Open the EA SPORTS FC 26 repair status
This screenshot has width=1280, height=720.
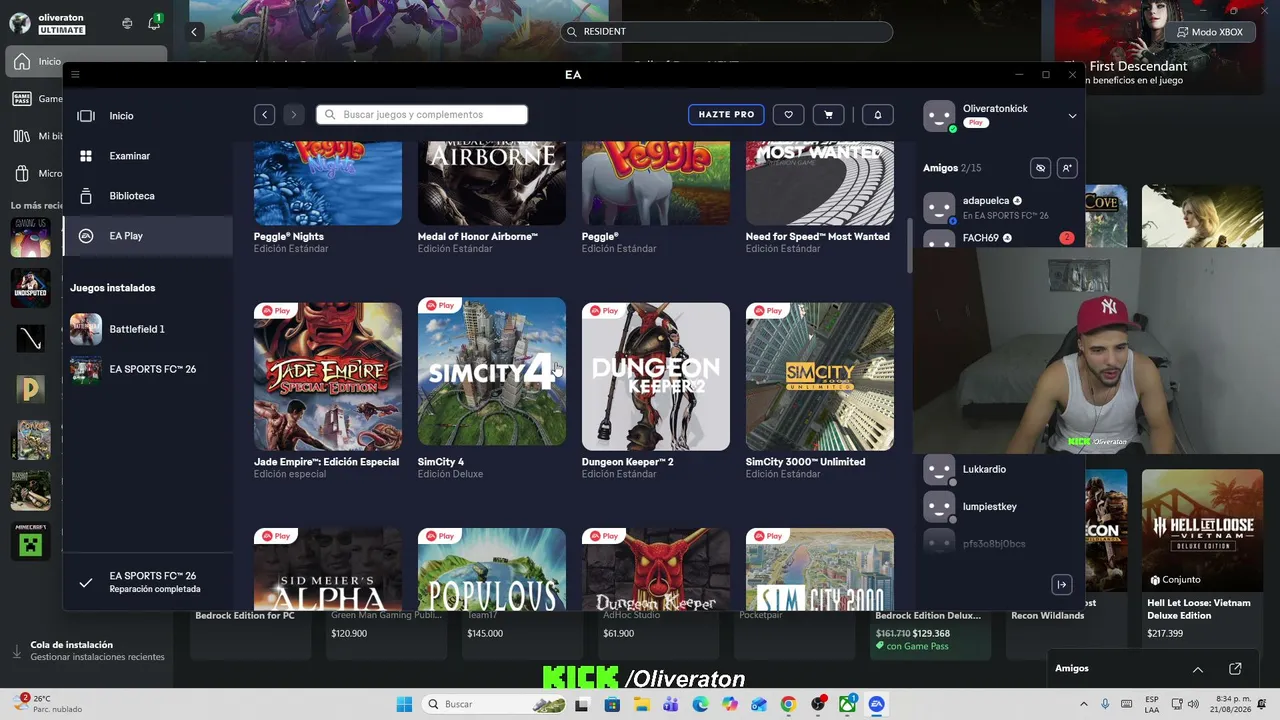(x=148, y=582)
